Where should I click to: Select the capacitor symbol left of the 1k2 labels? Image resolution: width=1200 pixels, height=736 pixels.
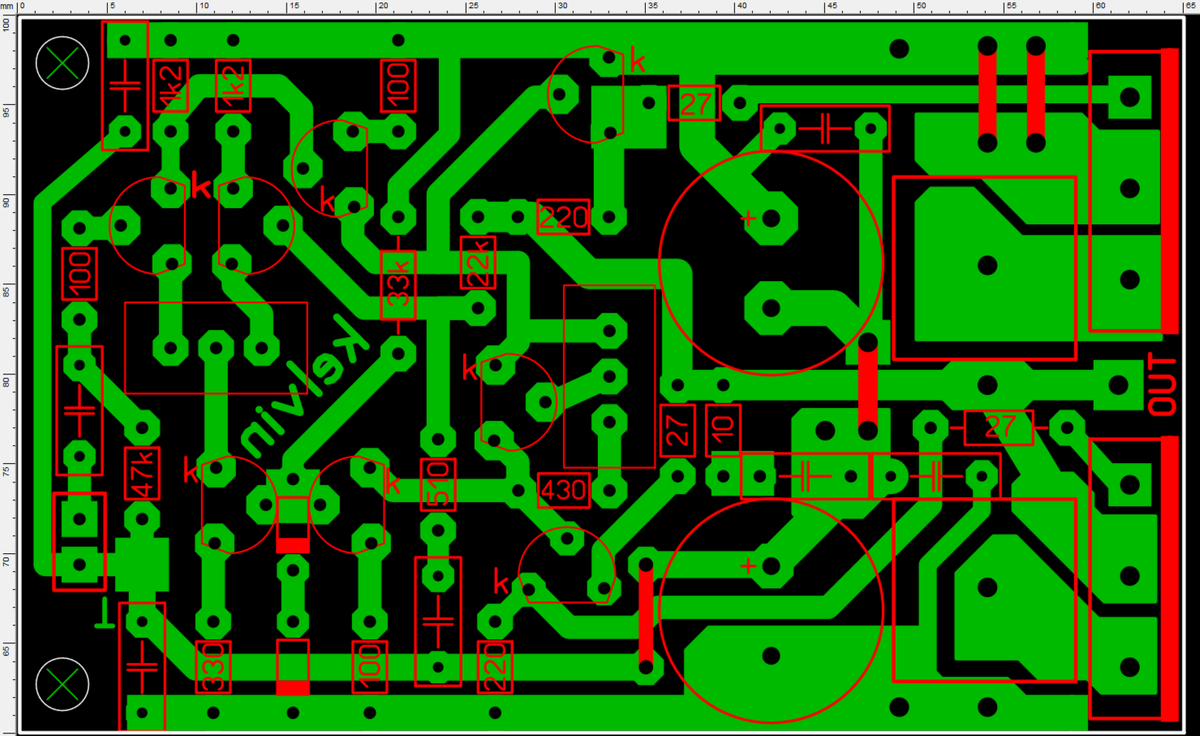[x=125, y=85]
